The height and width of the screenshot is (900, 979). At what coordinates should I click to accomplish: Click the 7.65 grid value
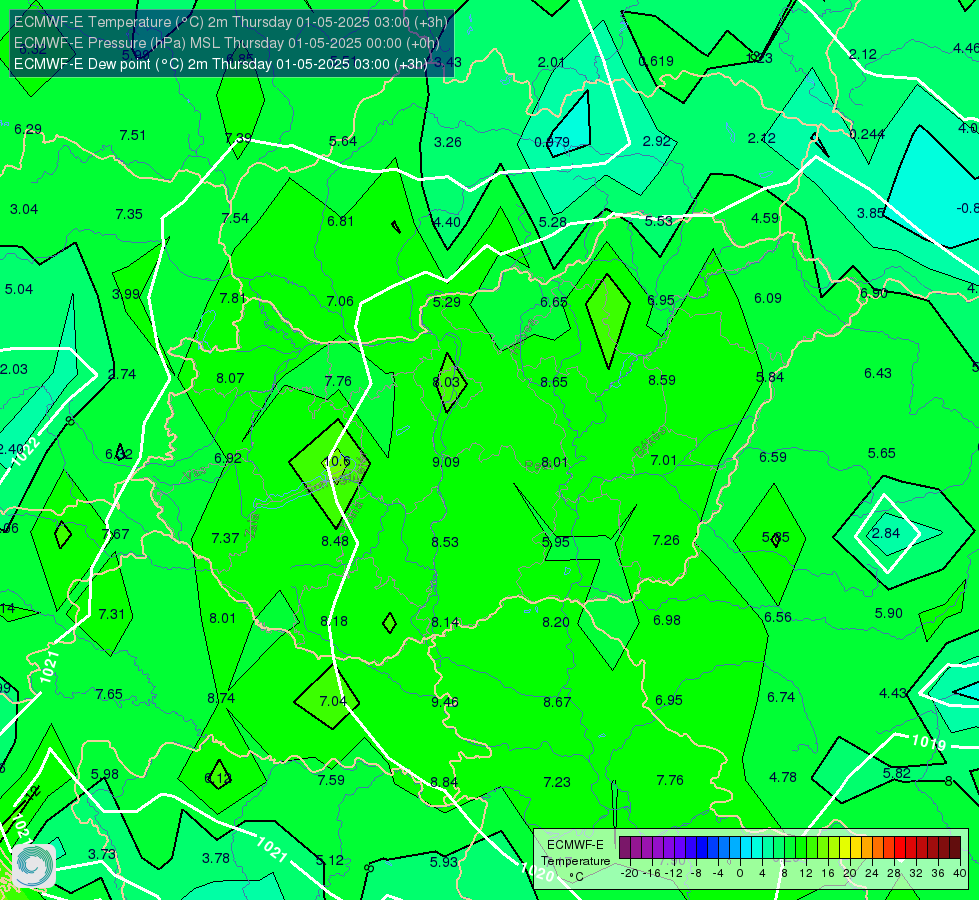click(x=109, y=695)
